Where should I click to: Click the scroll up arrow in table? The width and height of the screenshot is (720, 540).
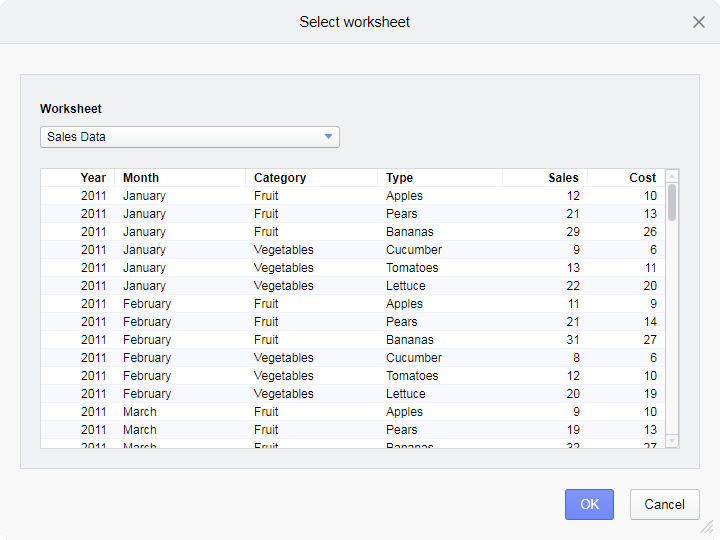pos(672,176)
